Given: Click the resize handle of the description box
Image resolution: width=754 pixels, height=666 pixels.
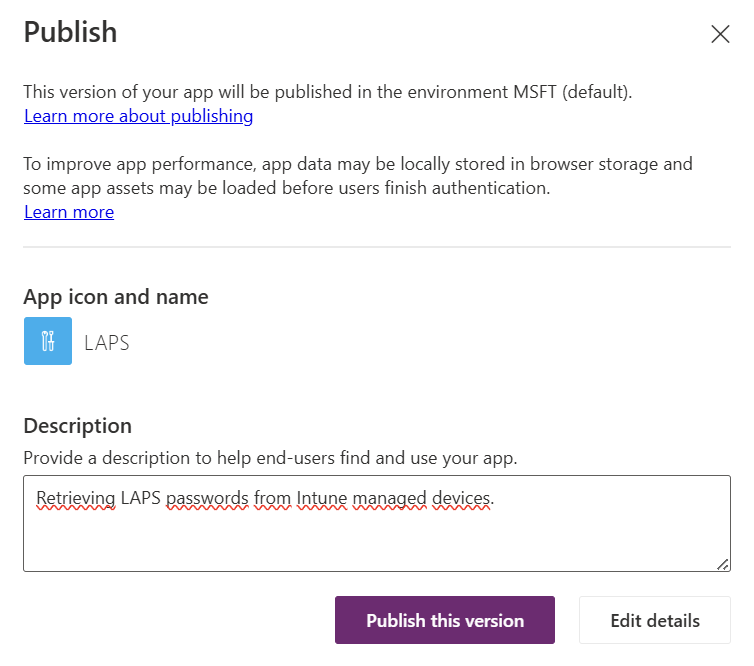Looking at the screenshot, I should pyautogui.click(x=723, y=564).
